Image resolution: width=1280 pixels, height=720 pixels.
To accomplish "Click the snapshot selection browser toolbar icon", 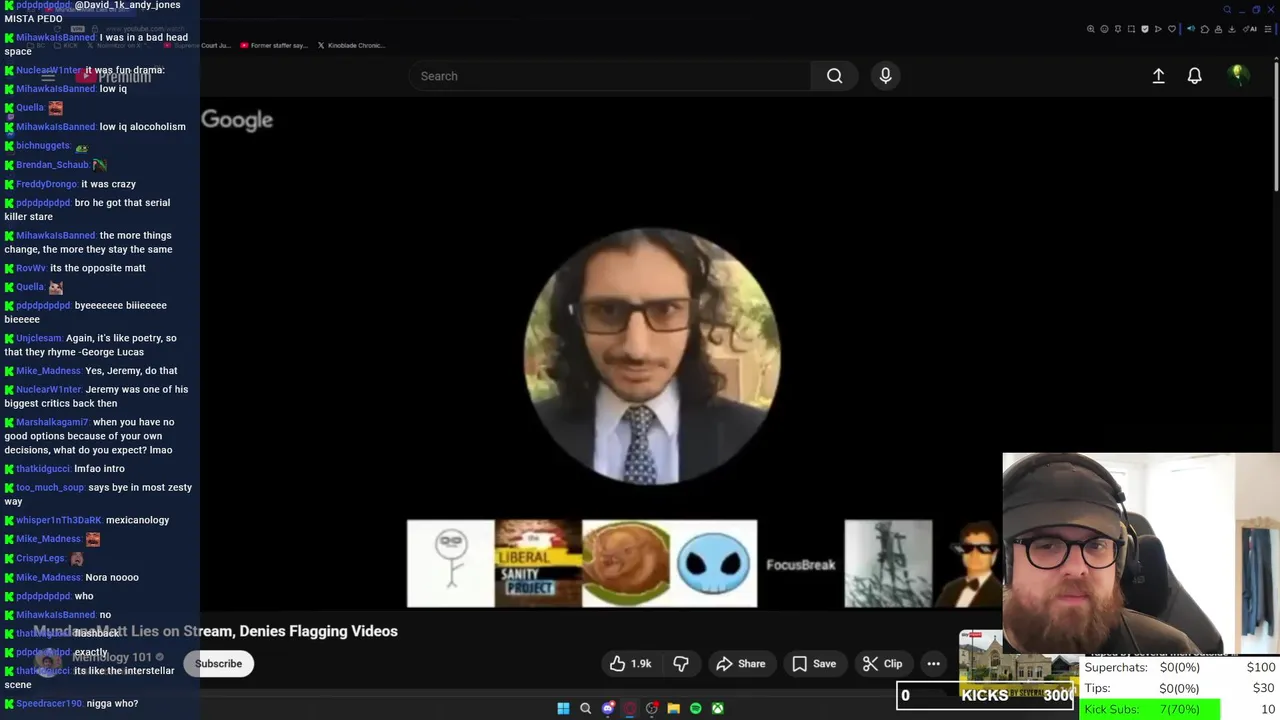I will [x=1131, y=29].
